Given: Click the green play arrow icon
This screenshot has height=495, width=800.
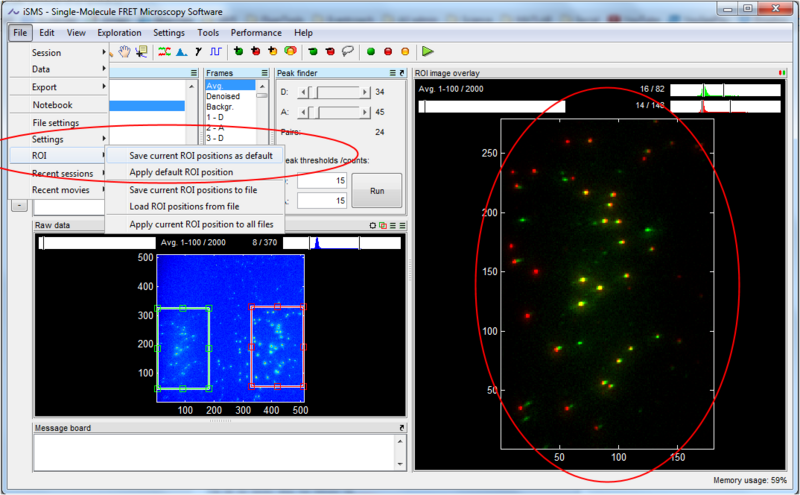Looking at the screenshot, I should click(x=427, y=51).
